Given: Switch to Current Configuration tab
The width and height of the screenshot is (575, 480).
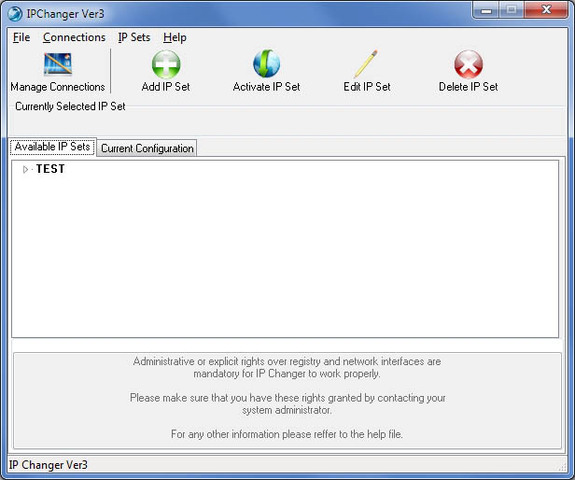Looking at the screenshot, I should 147,148.
